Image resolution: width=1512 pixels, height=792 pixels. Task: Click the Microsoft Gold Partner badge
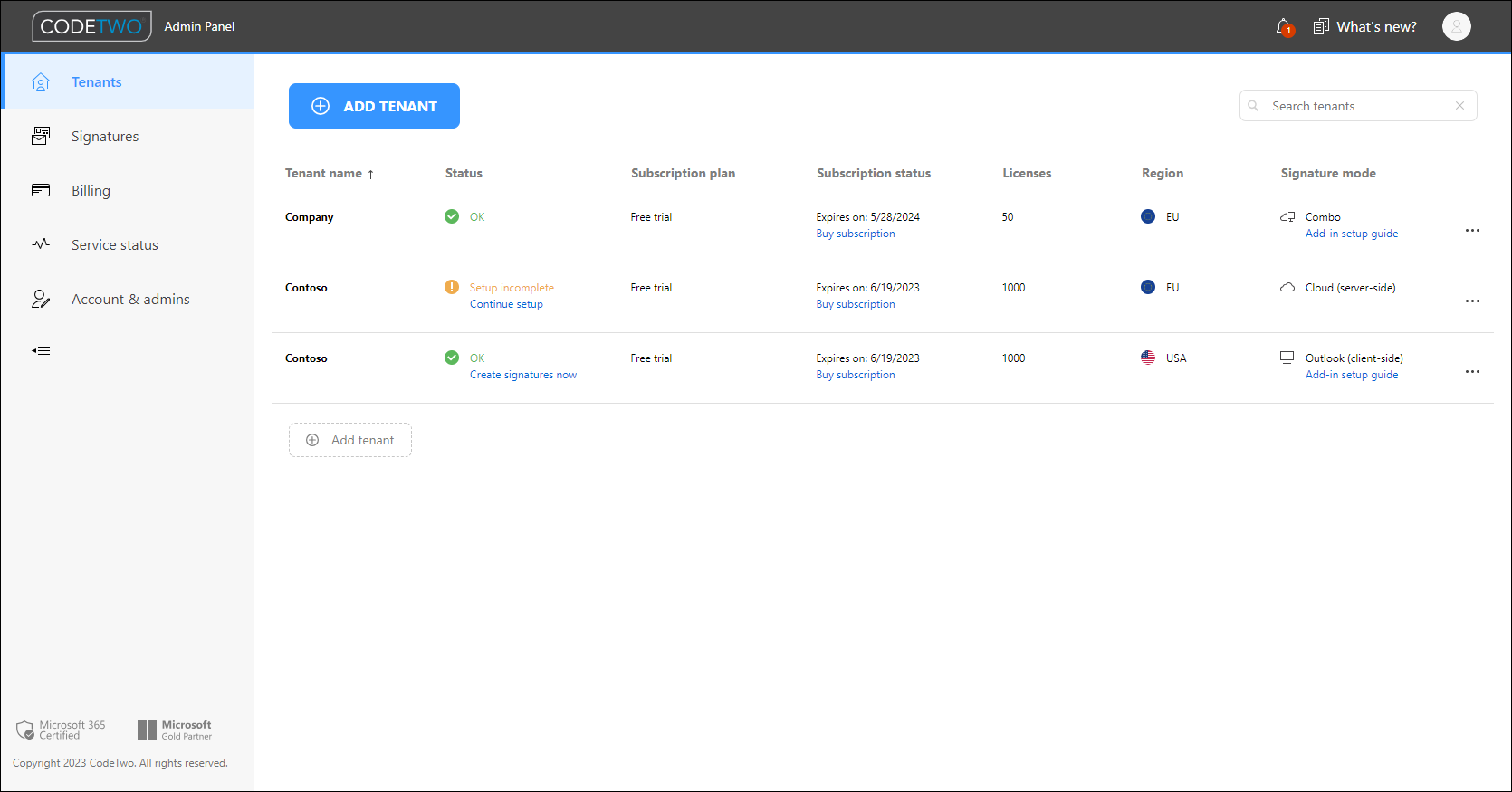pyautogui.click(x=174, y=730)
